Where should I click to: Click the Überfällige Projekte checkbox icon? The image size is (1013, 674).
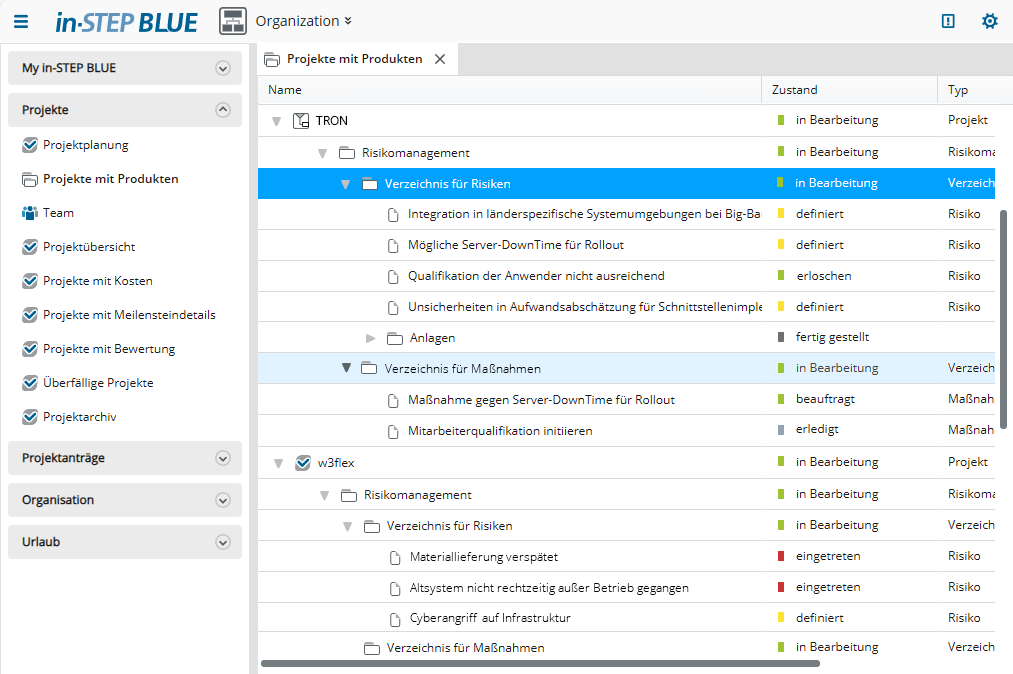[x=29, y=383]
